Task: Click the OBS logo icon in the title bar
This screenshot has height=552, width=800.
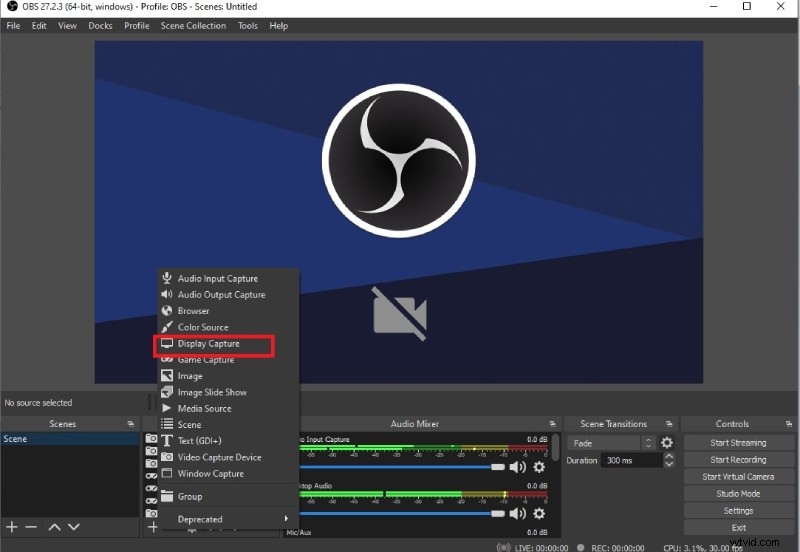Action: coord(12,7)
